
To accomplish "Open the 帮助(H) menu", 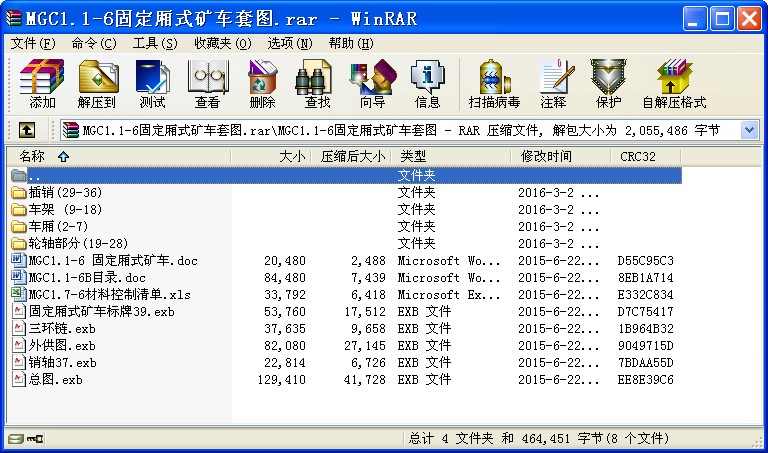I will pyautogui.click(x=351, y=44).
